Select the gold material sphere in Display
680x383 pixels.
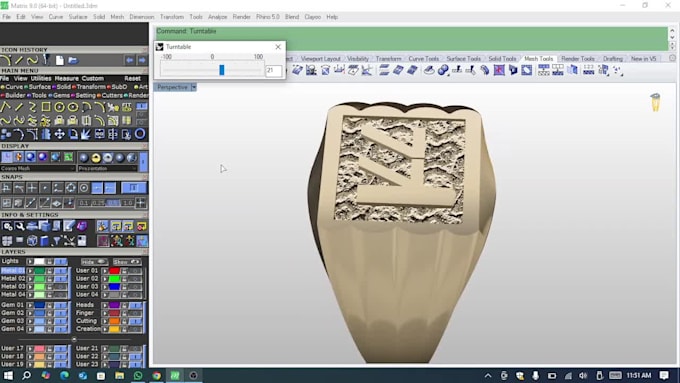[96, 157]
